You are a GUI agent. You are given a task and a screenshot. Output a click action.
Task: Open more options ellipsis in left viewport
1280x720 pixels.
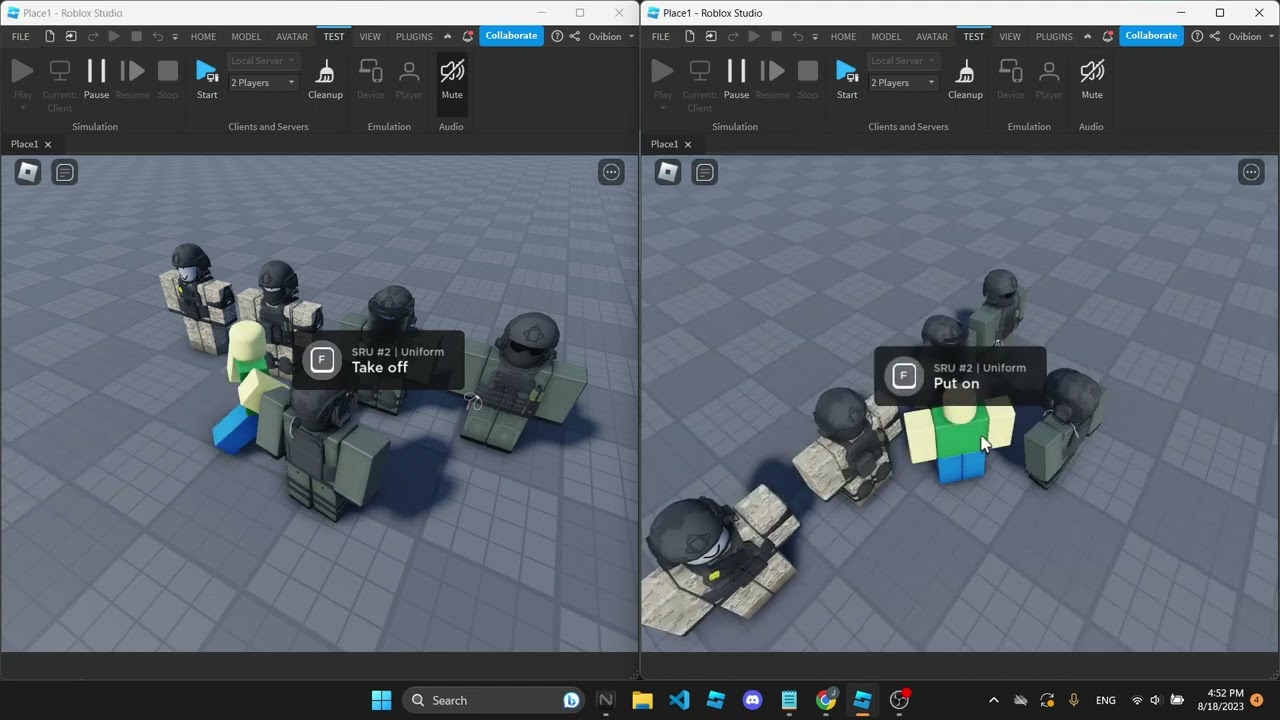(611, 172)
